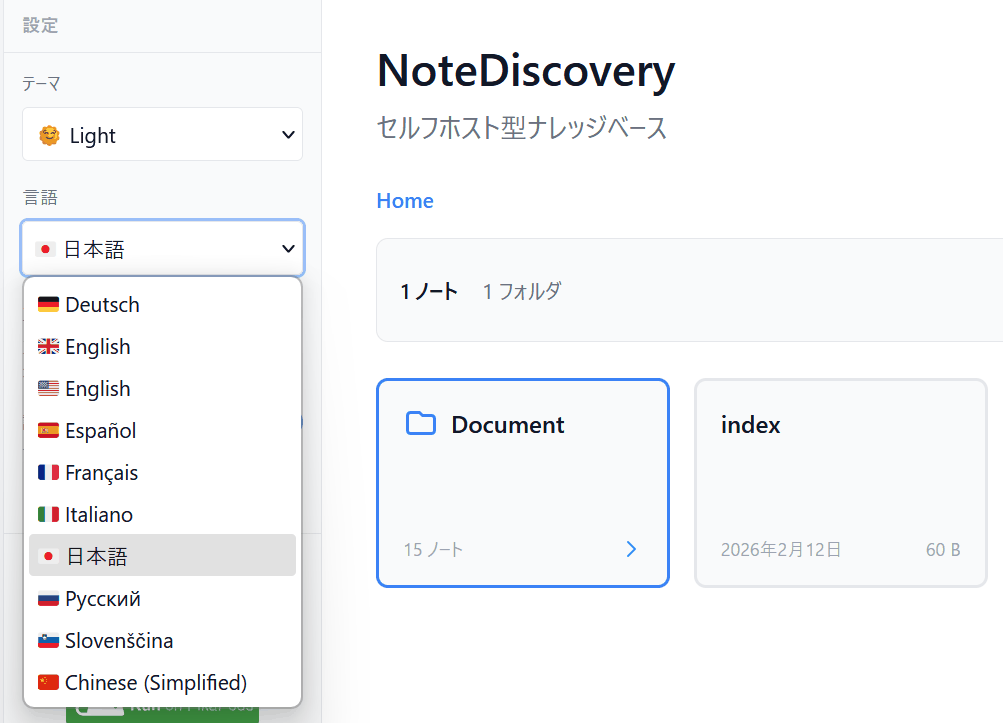1003x723 pixels.
Task: Click the UK flag icon beside English
Action: click(48, 347)
